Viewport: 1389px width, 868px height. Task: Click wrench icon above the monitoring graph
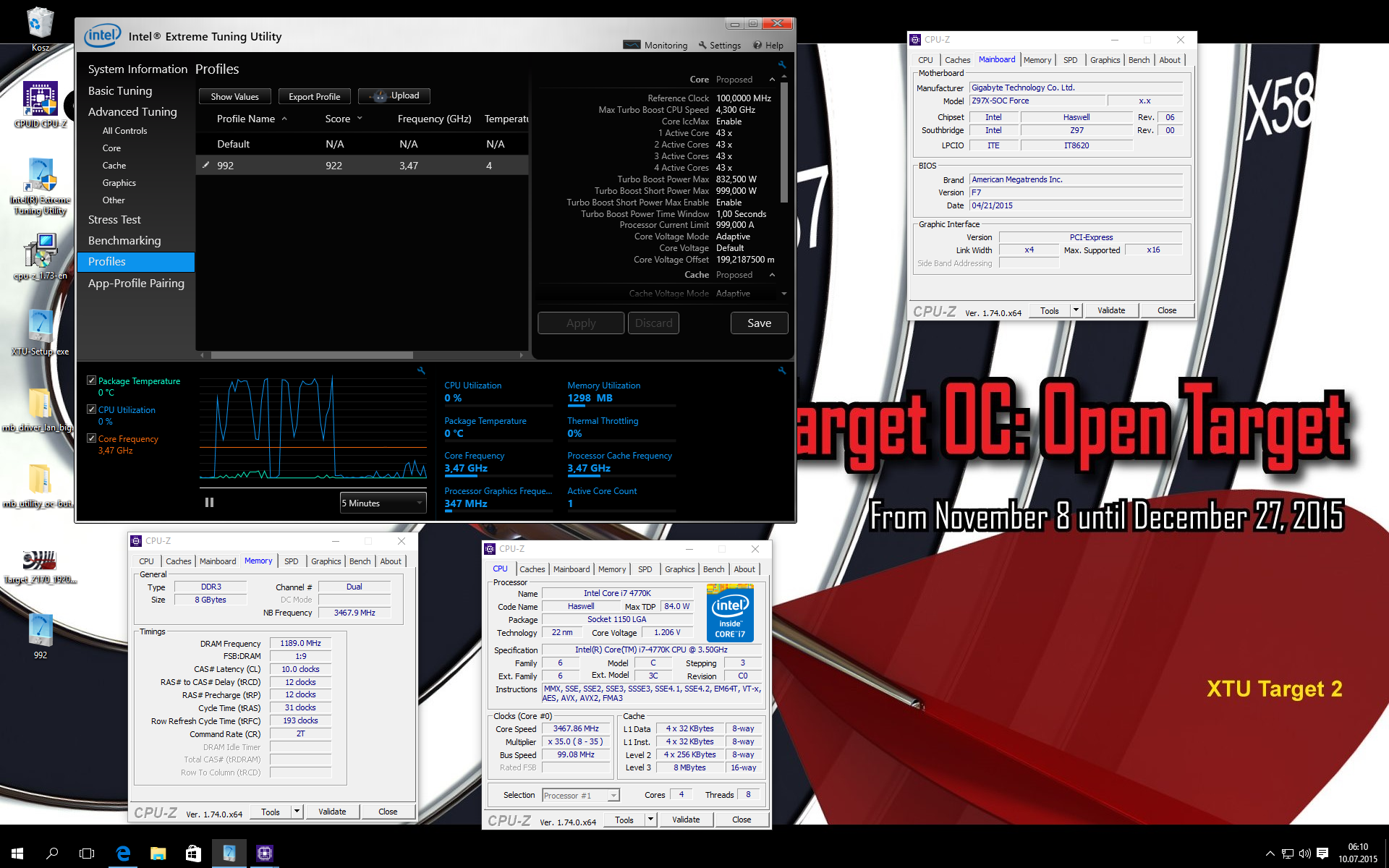(x=421, y=370)
